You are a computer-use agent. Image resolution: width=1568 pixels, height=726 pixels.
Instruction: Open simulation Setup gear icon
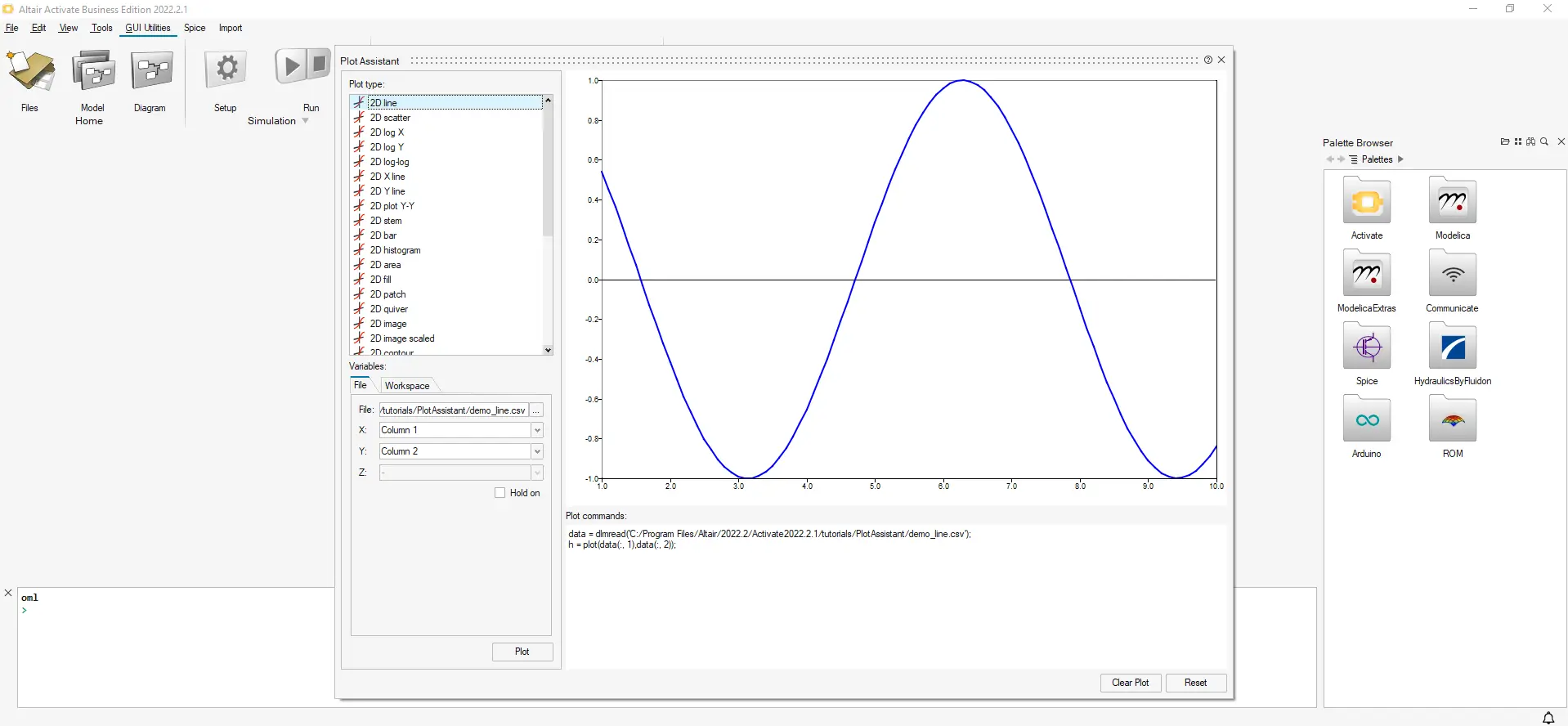pyautogui.click(x=226, y=70)
